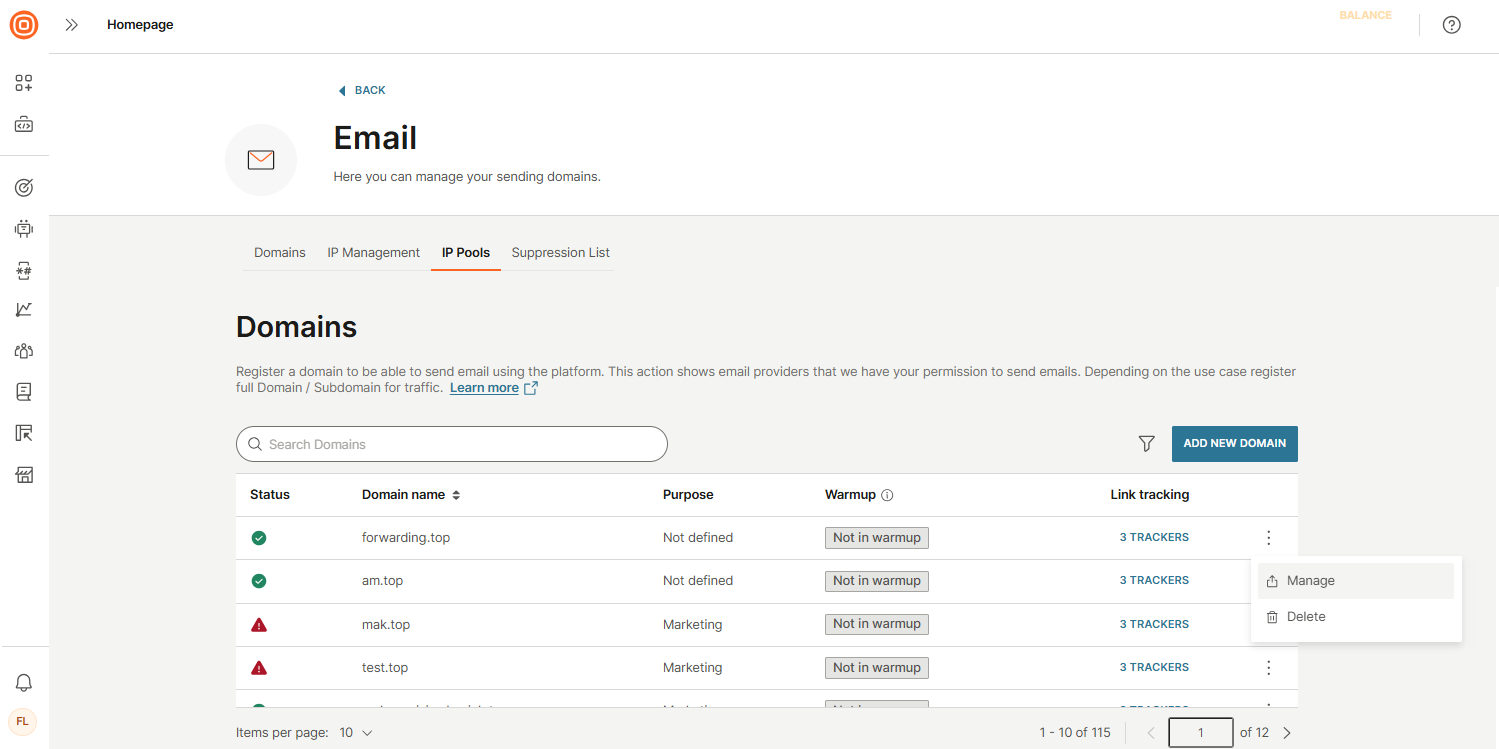Image resolution: width=1499 pixels, height=749 pixels.
Task: Select the analytics chart icon in the sidebar
Action: tap(23, 309)
